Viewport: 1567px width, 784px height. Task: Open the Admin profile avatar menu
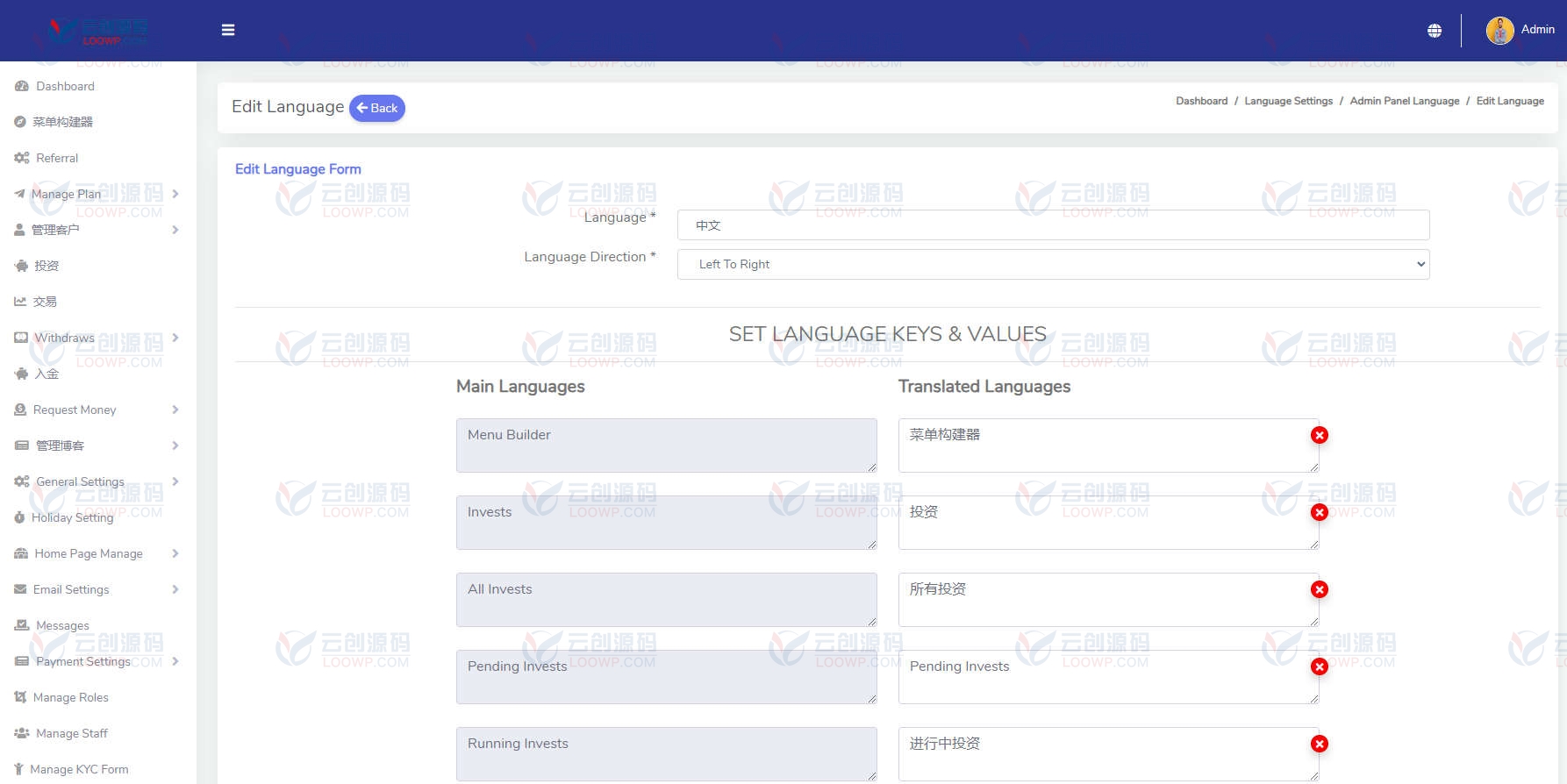1500,31
